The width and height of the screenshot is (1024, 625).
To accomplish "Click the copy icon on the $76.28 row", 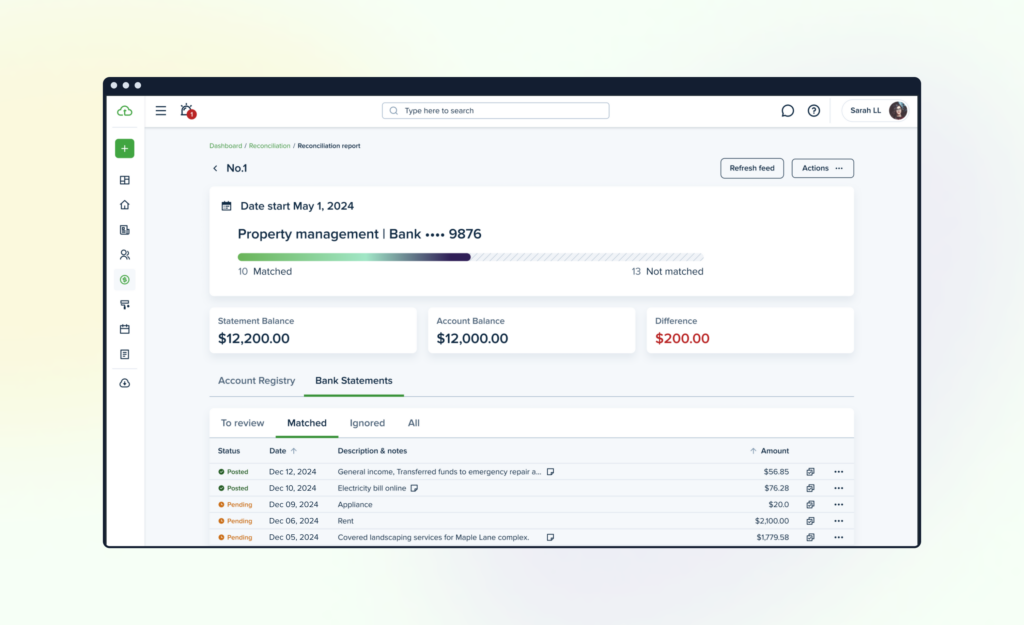I will pos(810,488).
